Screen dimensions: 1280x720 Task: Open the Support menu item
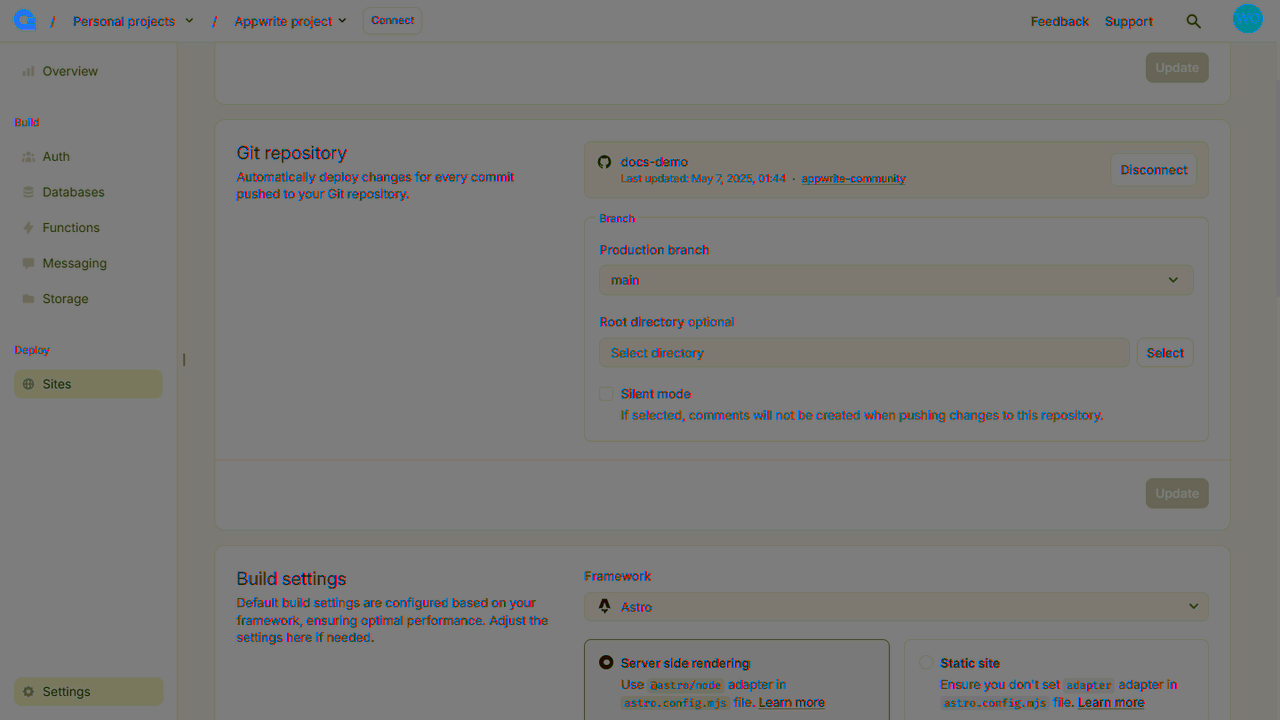pos(1129,21)
